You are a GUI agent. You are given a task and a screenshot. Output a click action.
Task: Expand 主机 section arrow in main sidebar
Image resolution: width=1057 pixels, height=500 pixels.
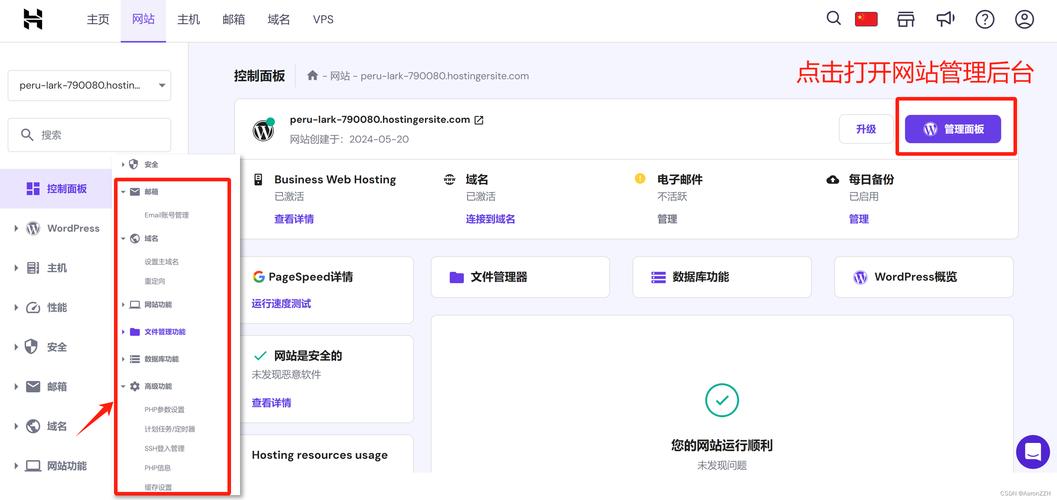click(x=16, y=268)
